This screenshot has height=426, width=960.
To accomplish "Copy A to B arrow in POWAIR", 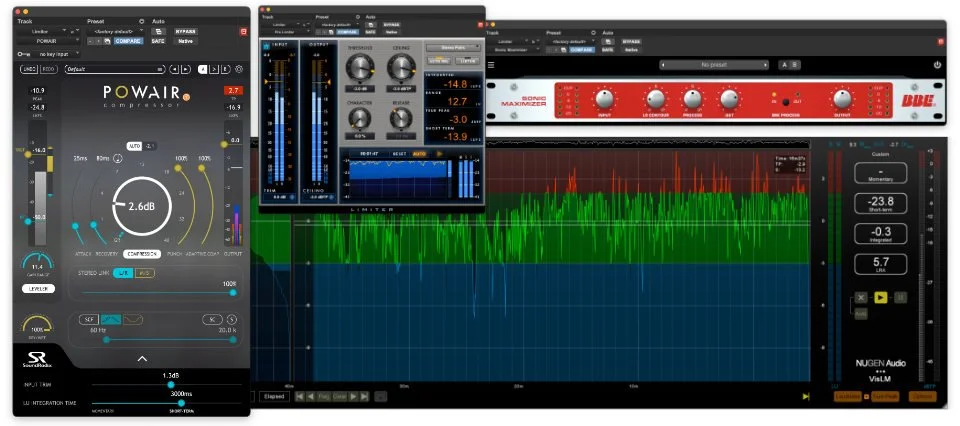I will pyautogui.click(x=214, y=69).
